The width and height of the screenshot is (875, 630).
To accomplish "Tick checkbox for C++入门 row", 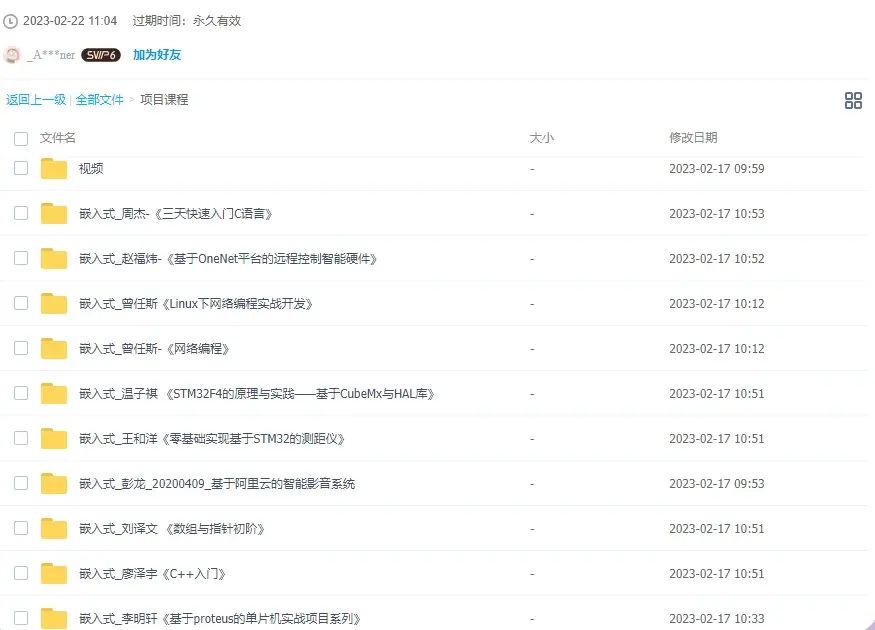I will click(21, 573).
